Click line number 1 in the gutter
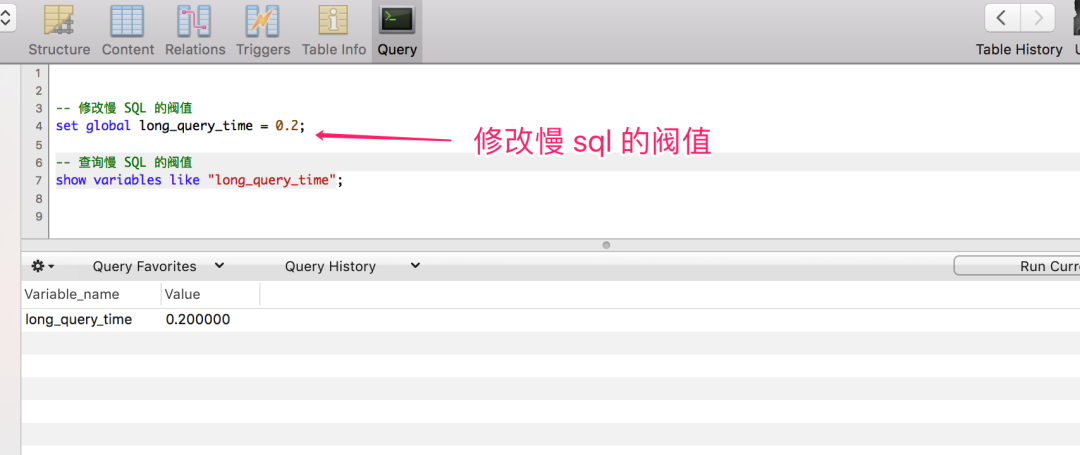The image size is (1080, 455). [38, 72]
